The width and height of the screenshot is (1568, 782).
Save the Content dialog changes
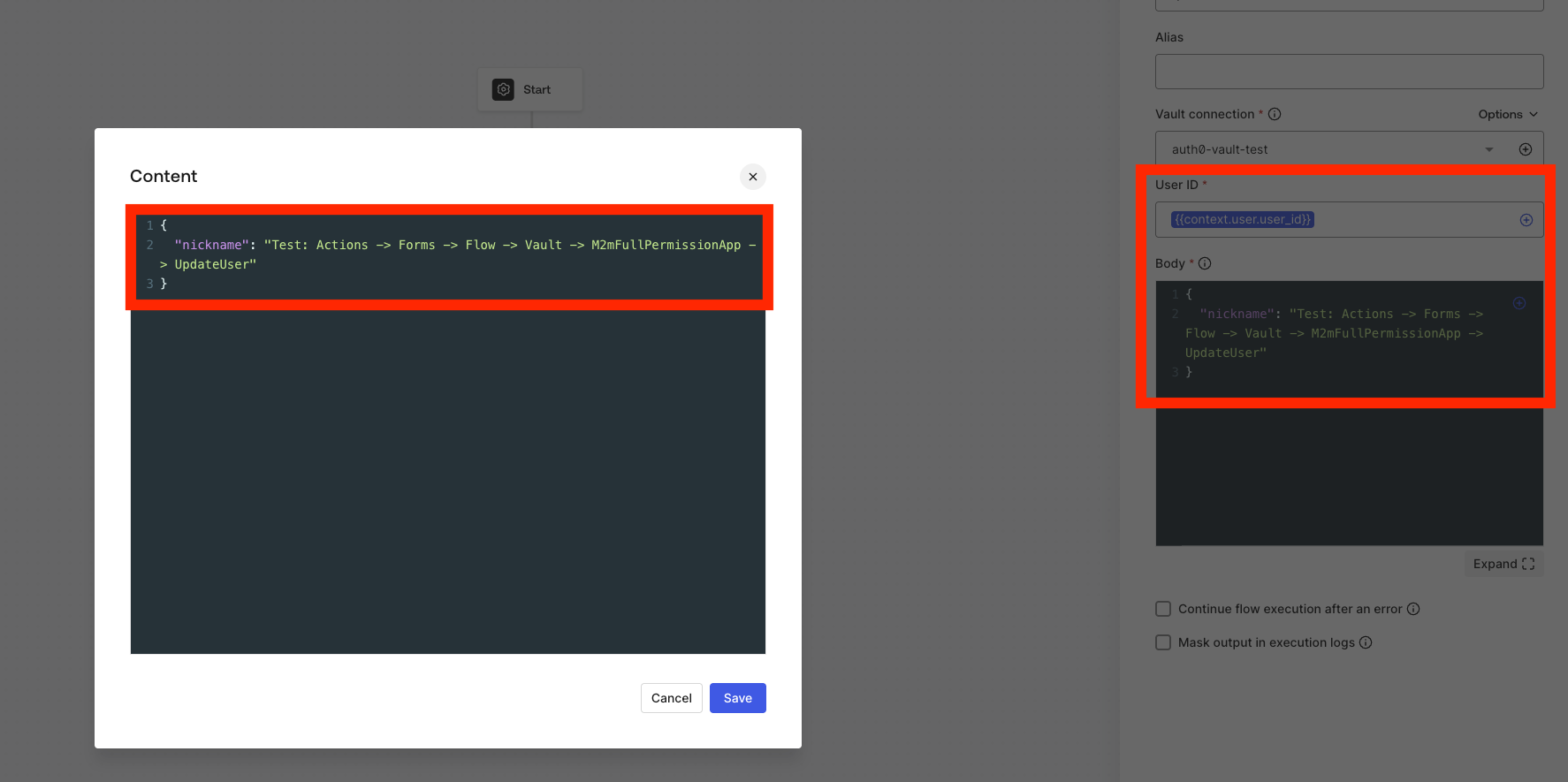tap(738, 698)
